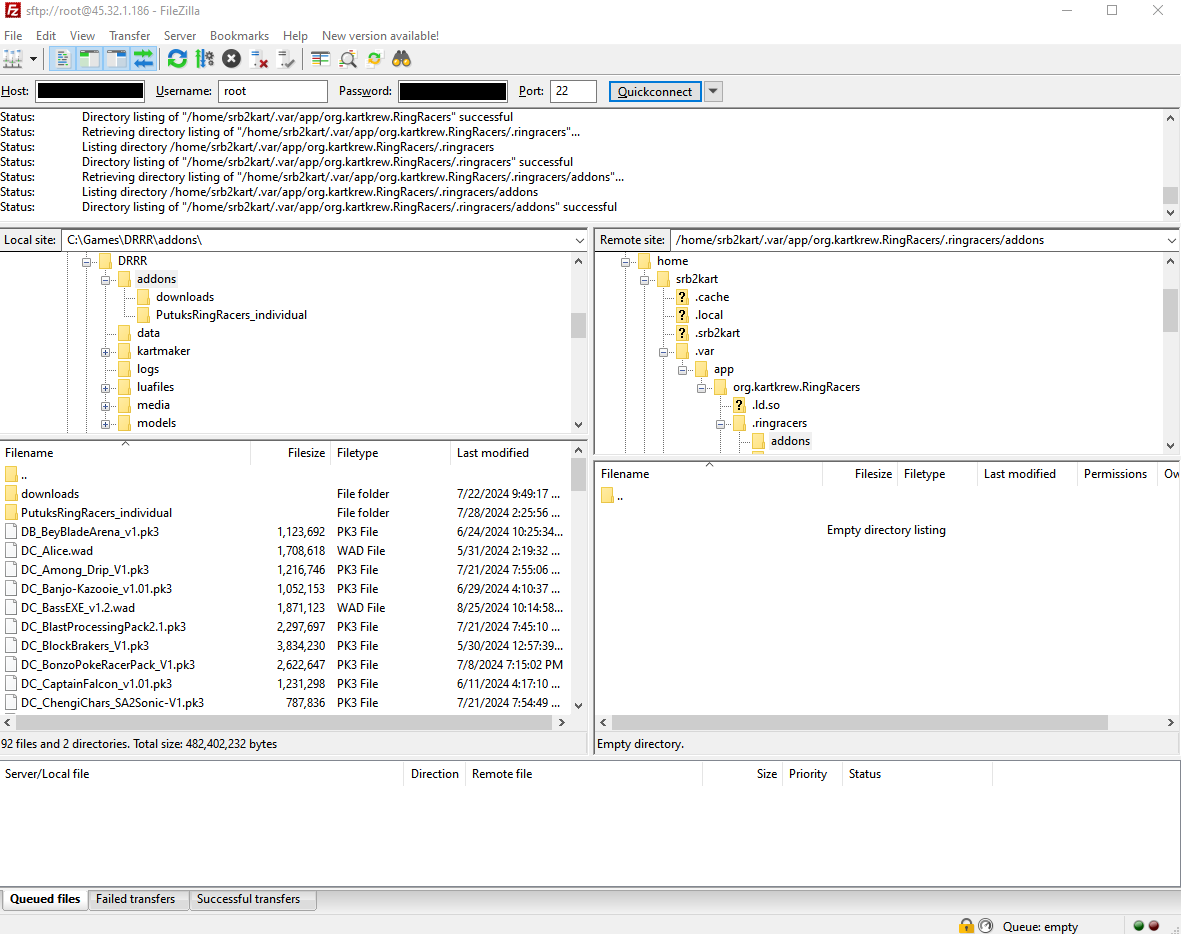Select DC_Alice.wad file

[x=57, y=551]
